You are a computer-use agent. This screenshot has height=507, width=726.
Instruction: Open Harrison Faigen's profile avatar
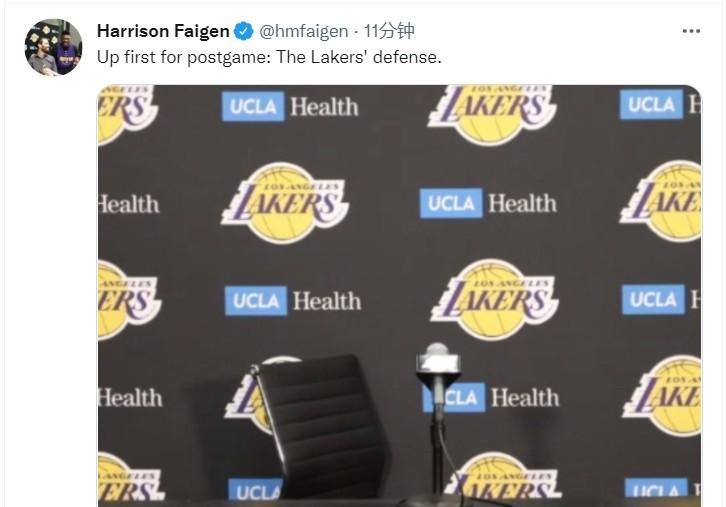click(54, 47)
